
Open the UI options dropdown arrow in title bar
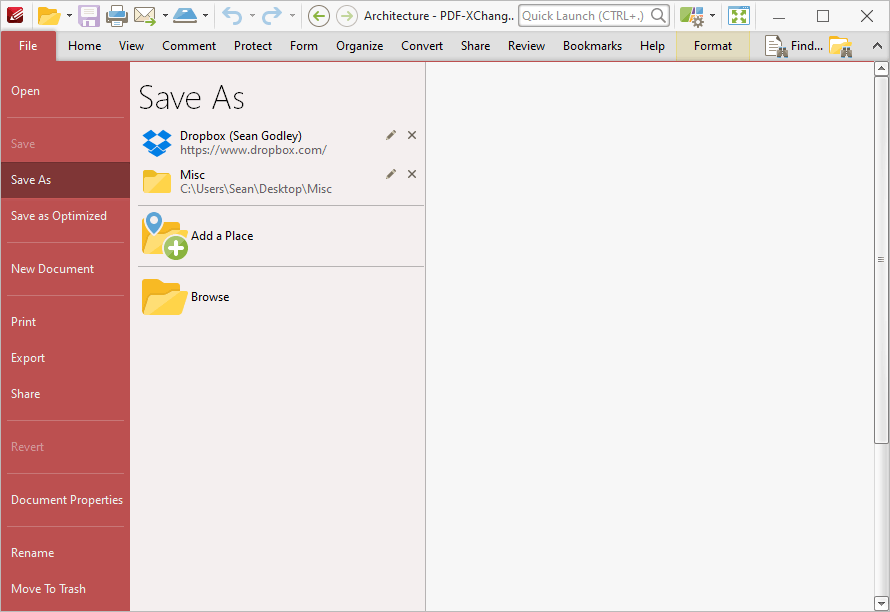tap(712, 16)
